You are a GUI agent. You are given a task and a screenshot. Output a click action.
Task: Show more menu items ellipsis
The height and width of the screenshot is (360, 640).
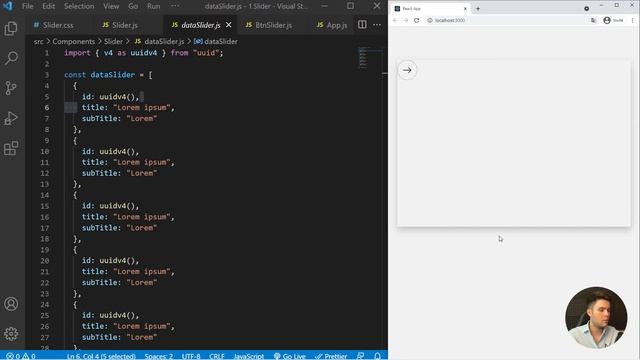tap(175, 6)
